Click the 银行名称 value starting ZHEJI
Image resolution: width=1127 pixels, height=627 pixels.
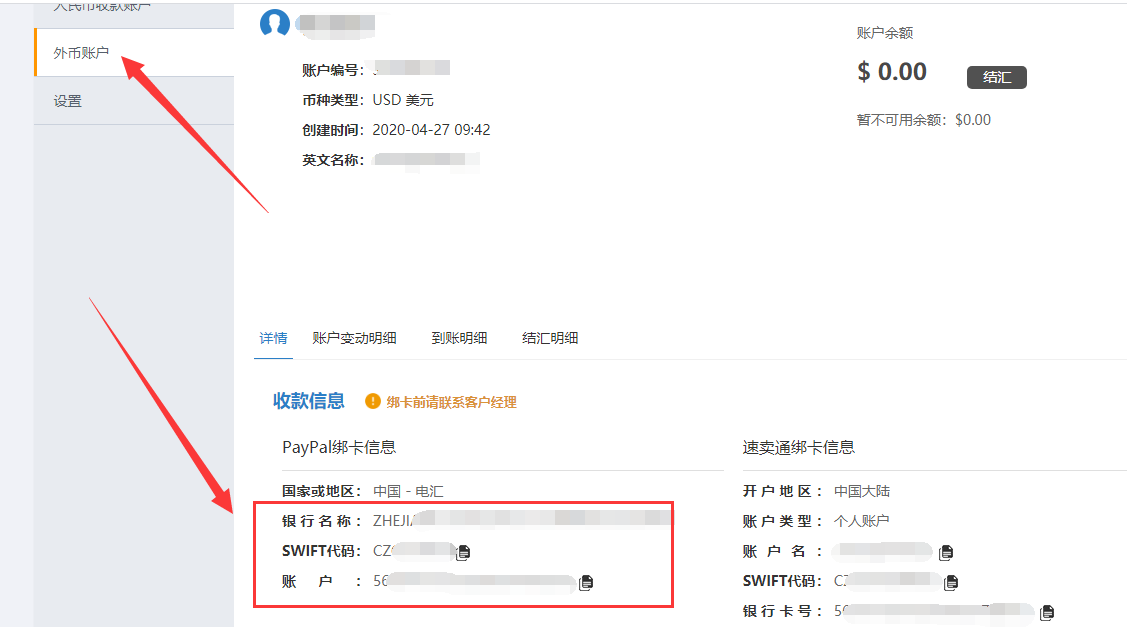pyautogui.click(x=522, y=520)
